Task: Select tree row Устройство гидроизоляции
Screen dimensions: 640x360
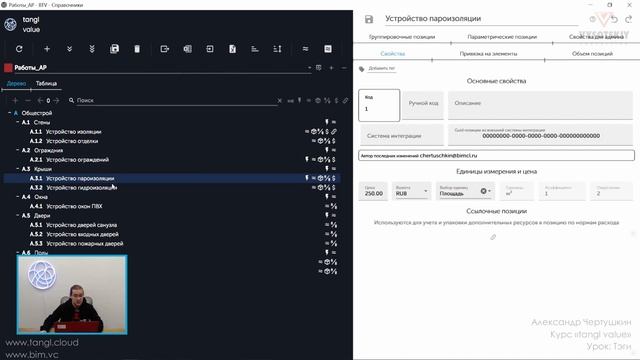Action: [172, 188]
